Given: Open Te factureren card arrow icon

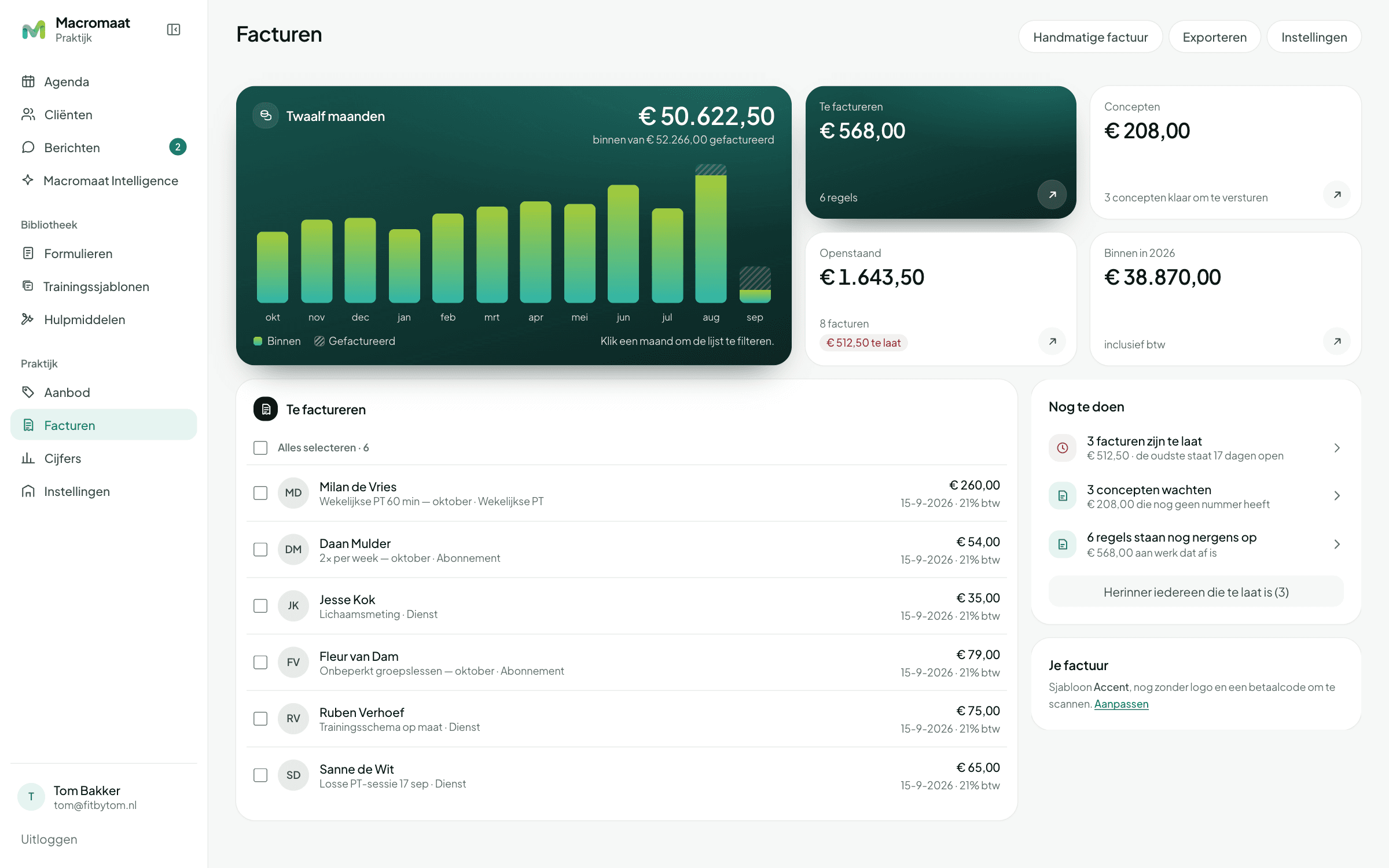Looking at the screenshot, I should (x=1052, y=194).
